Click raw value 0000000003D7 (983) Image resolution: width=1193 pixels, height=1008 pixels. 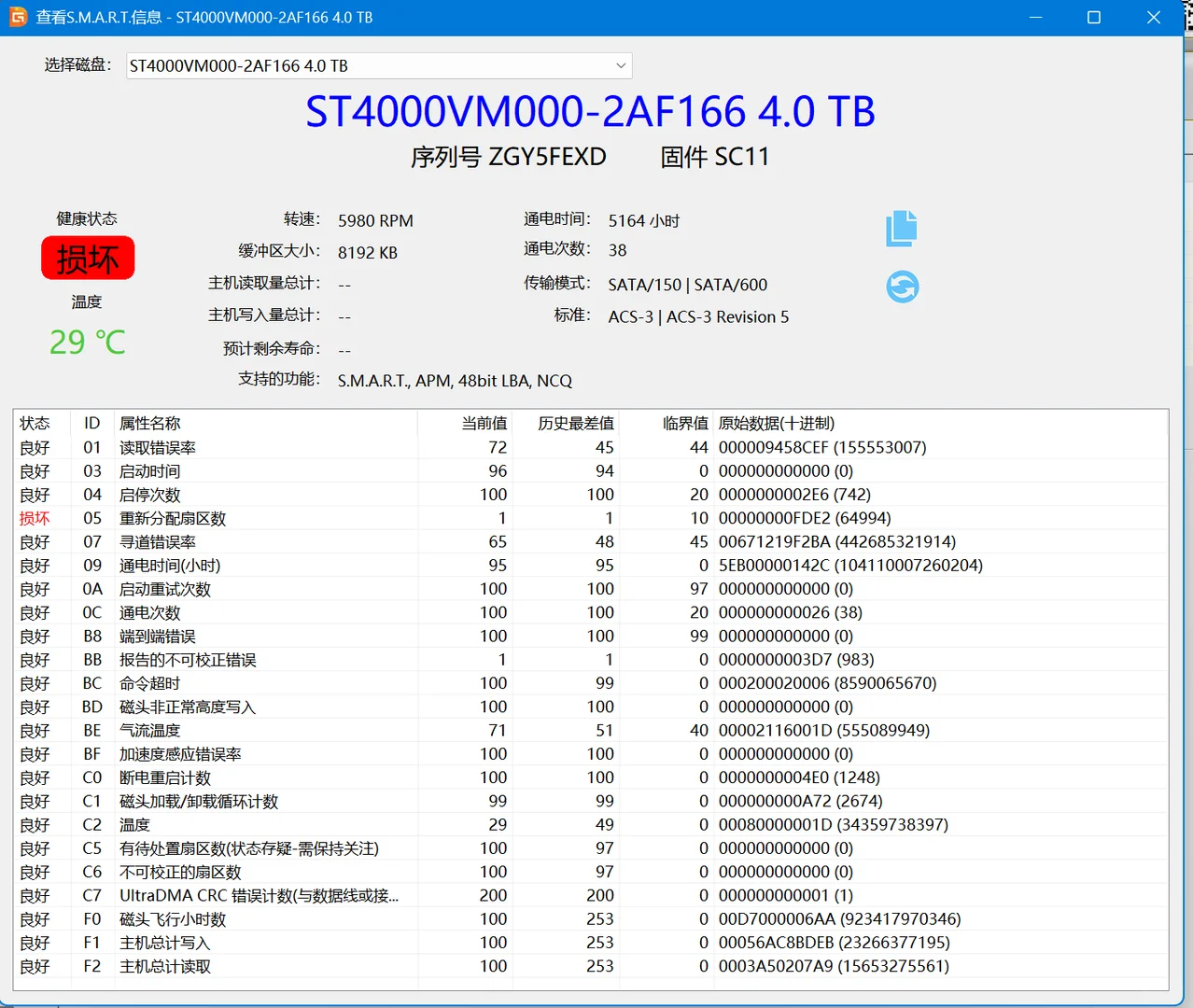coord(796,660)
